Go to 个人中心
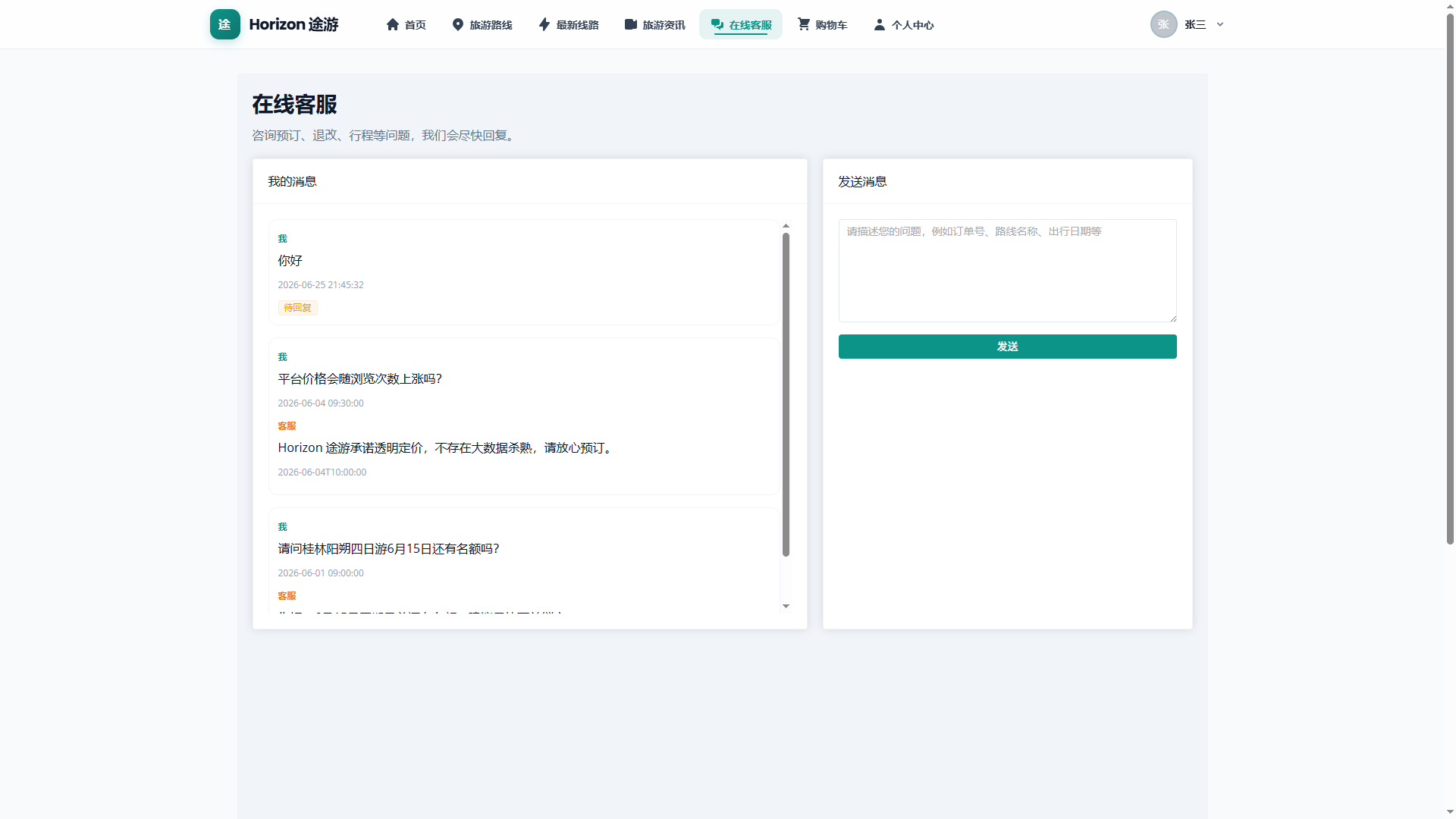This screenshot has width=1456, height=819. tap(904, 24)
